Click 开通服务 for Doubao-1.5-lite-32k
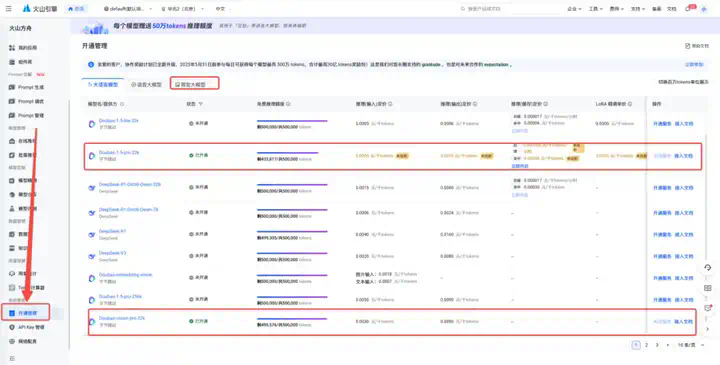Viewport: 720px width, 365px height. 662,124
